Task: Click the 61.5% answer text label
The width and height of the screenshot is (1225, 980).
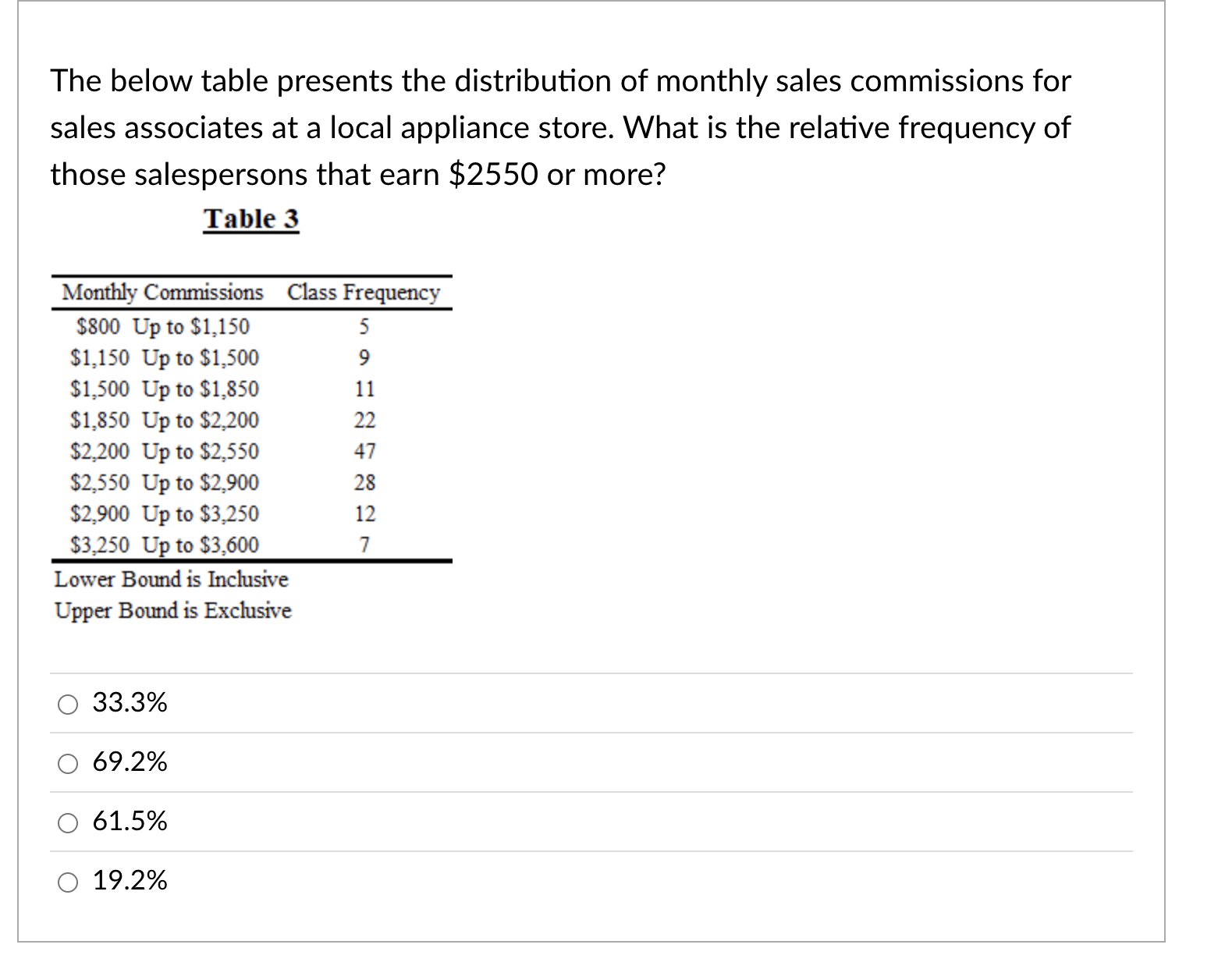Action: (133, 822)
